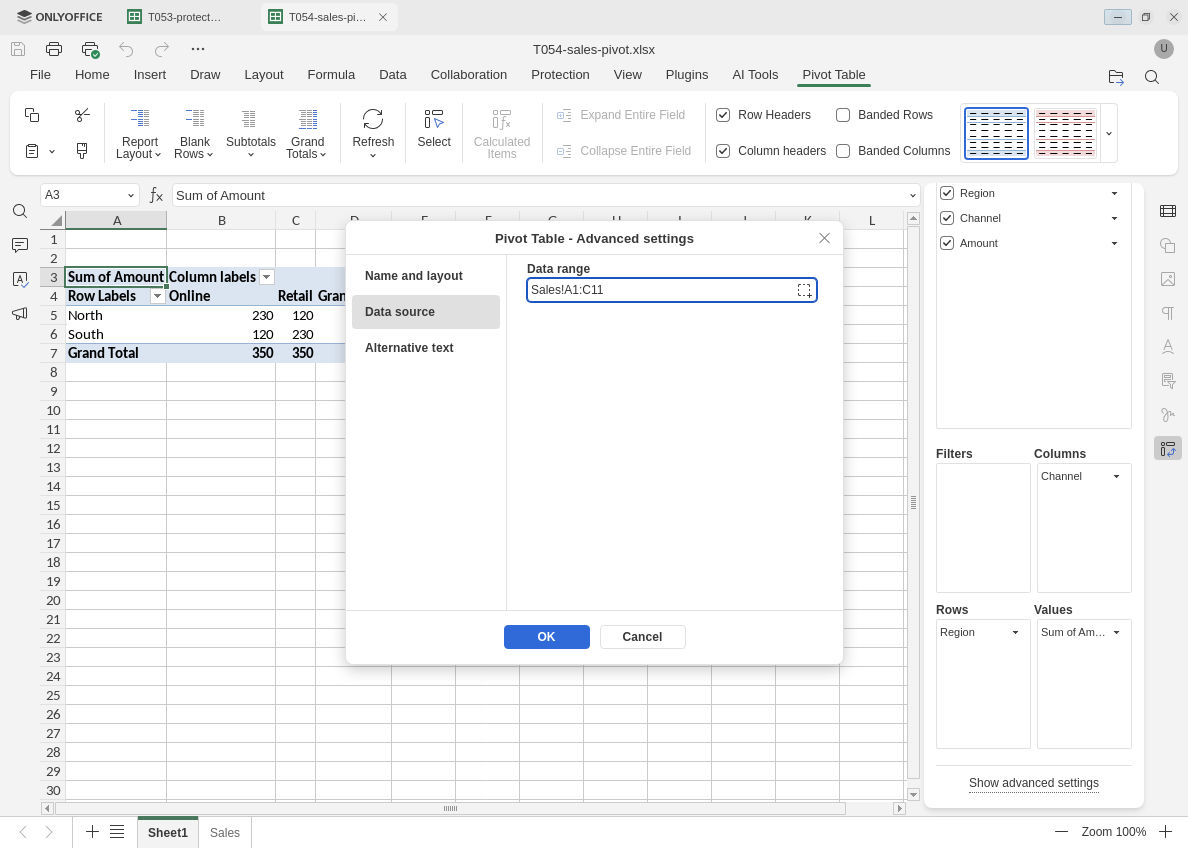
Task: Switch to the Data ribbon tab
Action: 392,75
